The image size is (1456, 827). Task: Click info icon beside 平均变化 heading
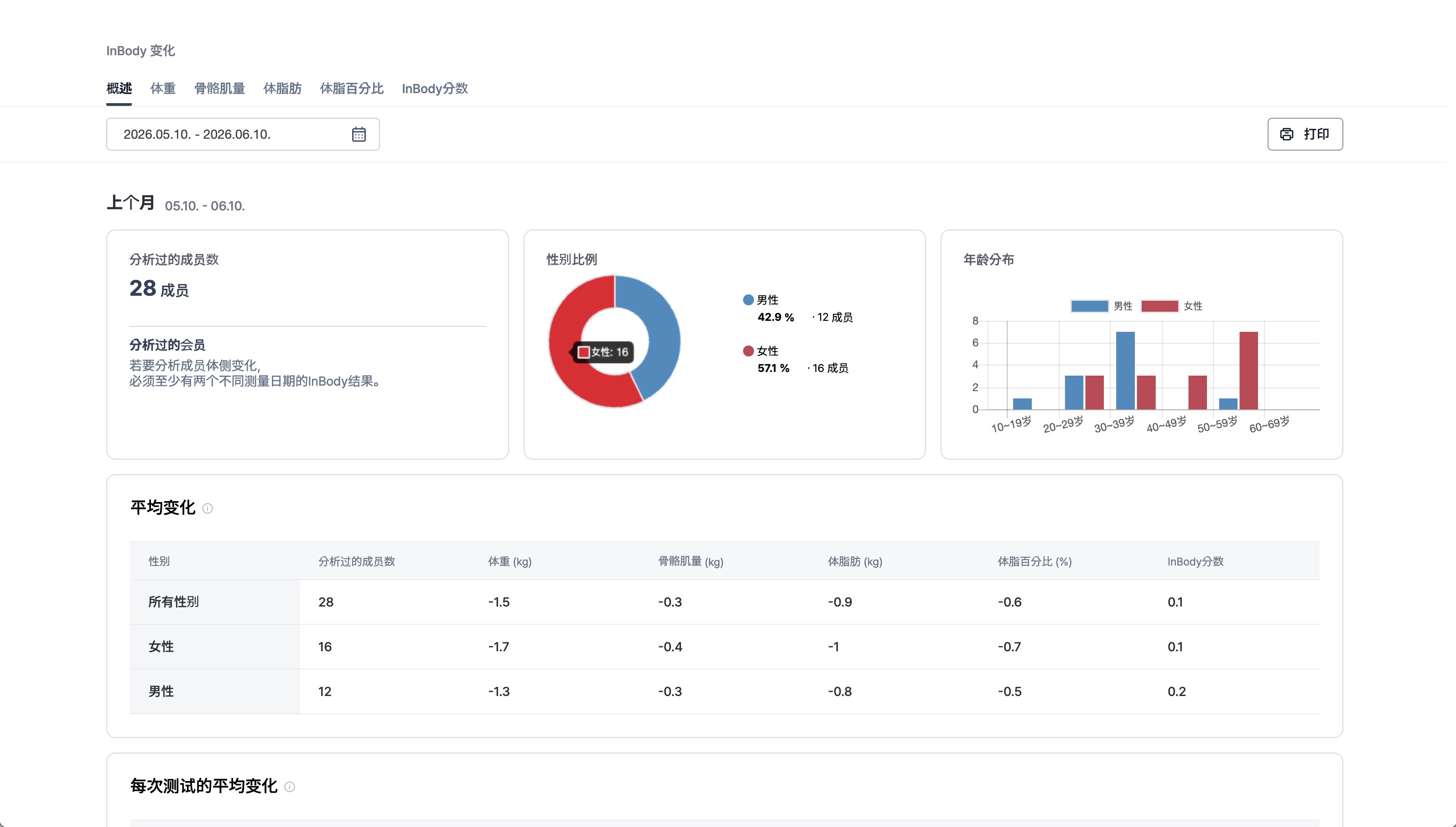coord(208,508)
